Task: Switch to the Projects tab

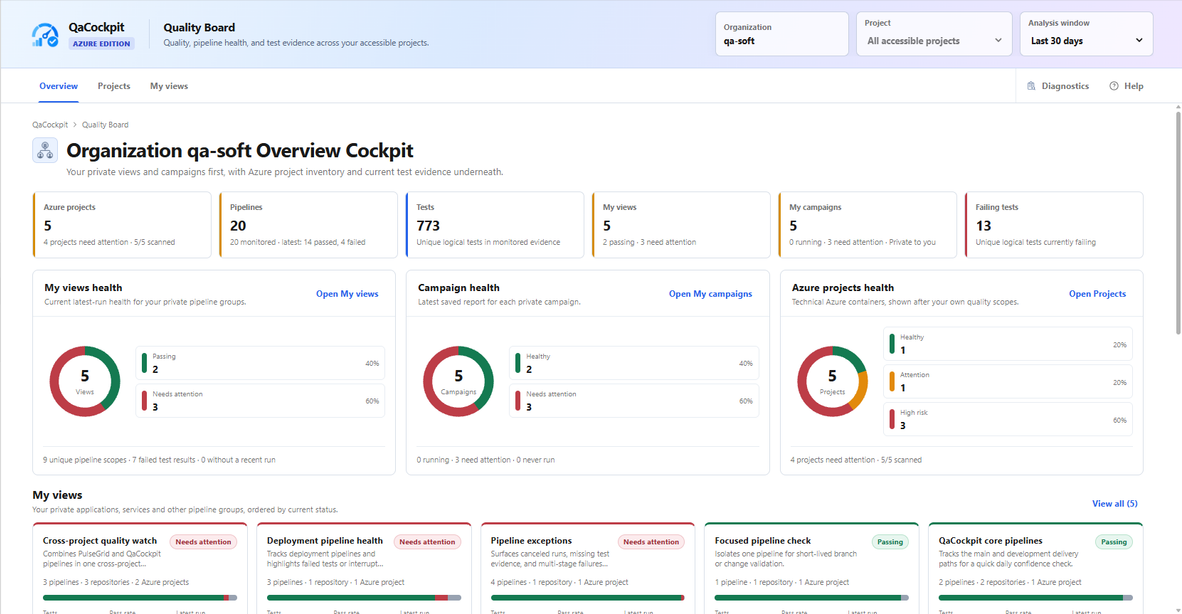Action: (114, 86)
